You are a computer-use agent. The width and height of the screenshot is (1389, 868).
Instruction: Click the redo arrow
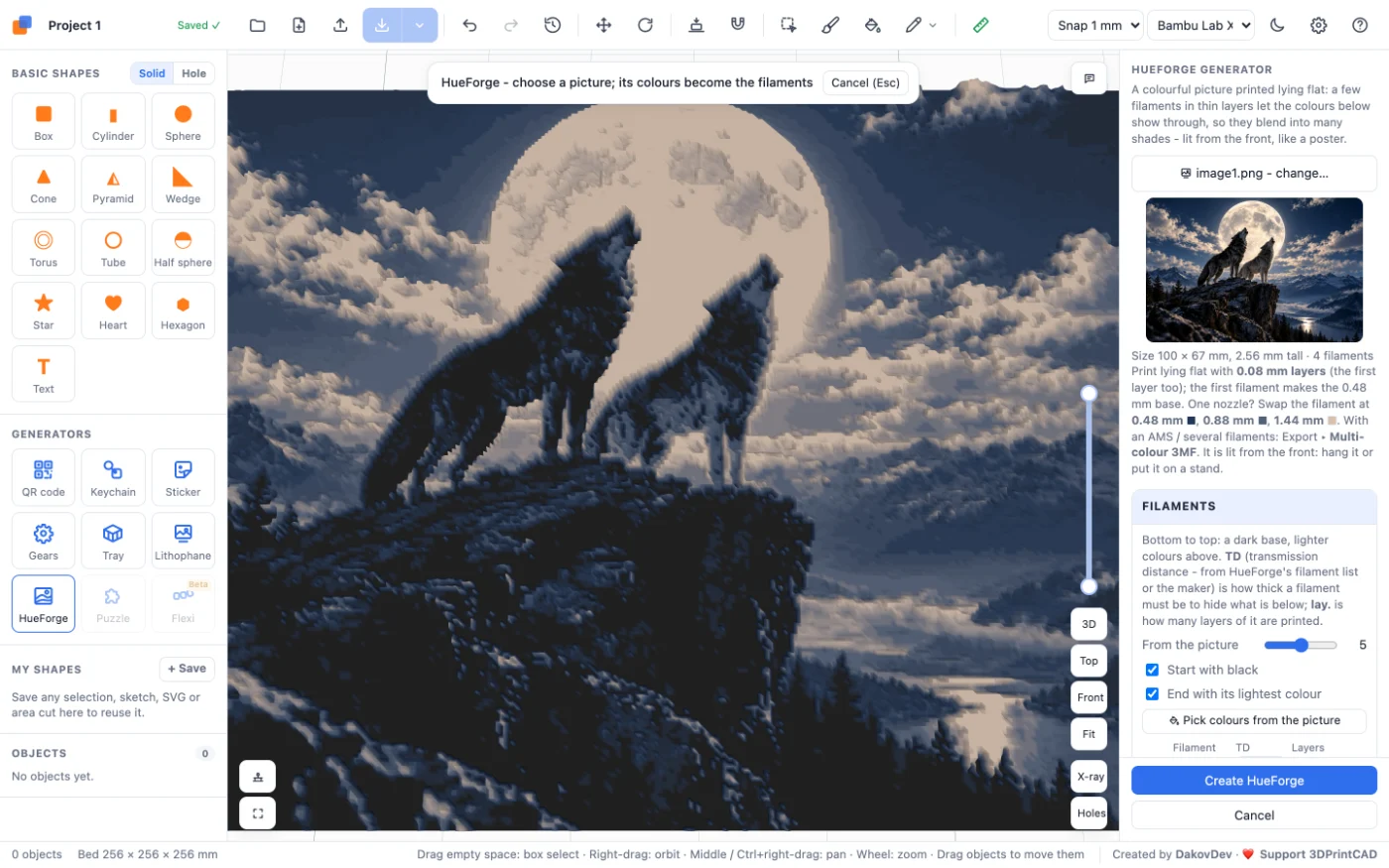point(511,25)
